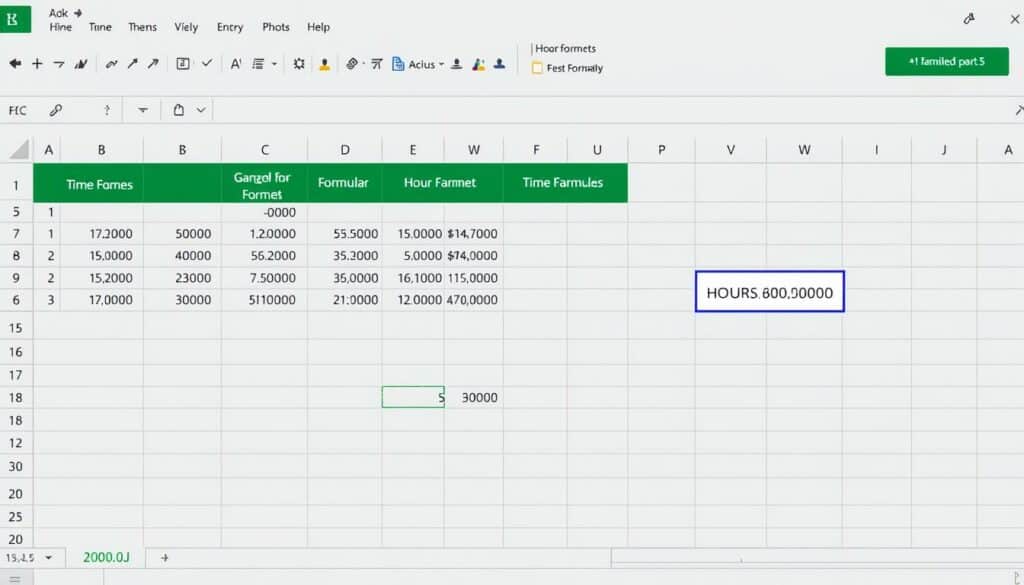Viewport: 1024px width, 585px height.
Task: Click the link icon in formula bar
Action: click(x=56, y=110)
